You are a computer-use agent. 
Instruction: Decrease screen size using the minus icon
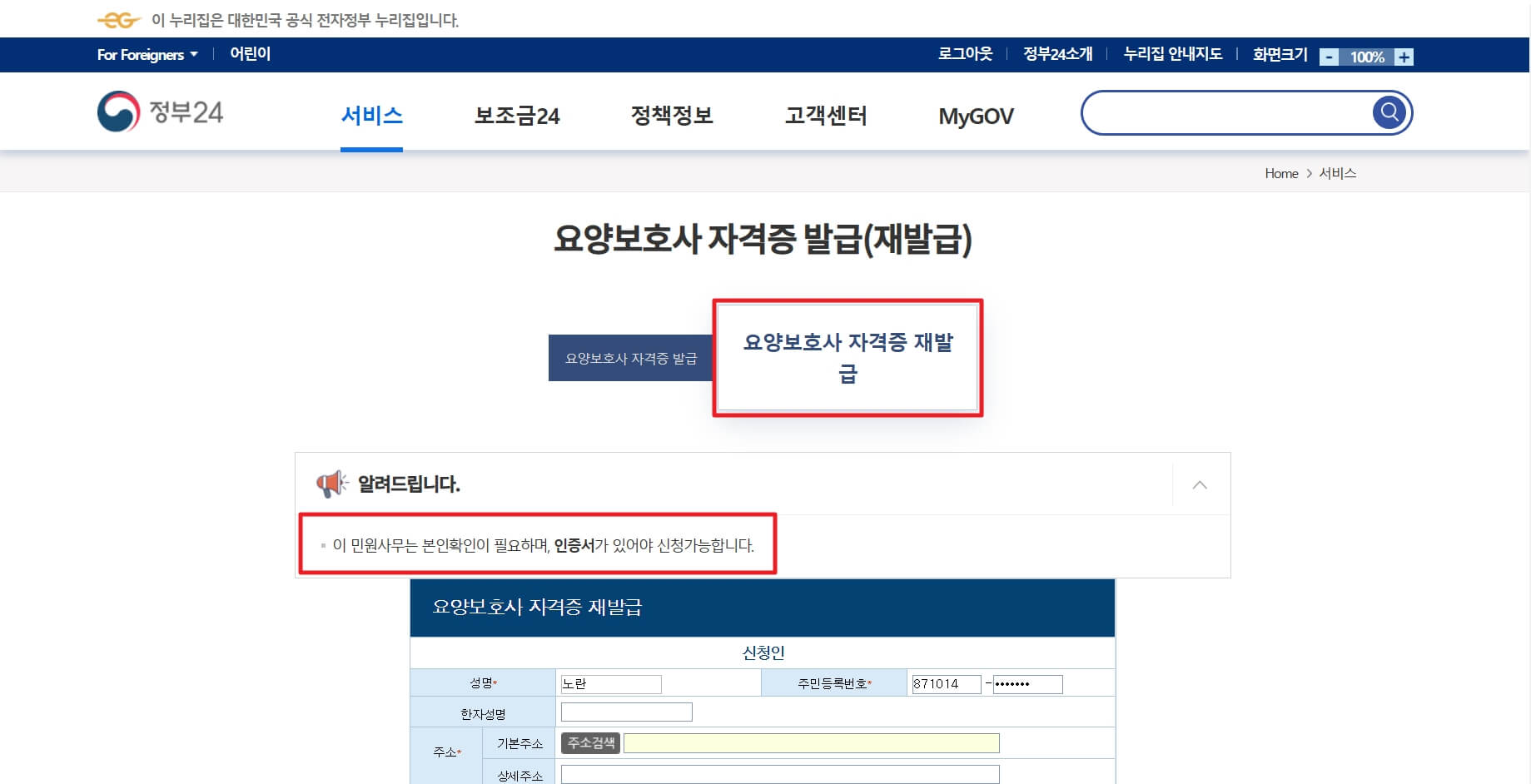(1330, 57)
